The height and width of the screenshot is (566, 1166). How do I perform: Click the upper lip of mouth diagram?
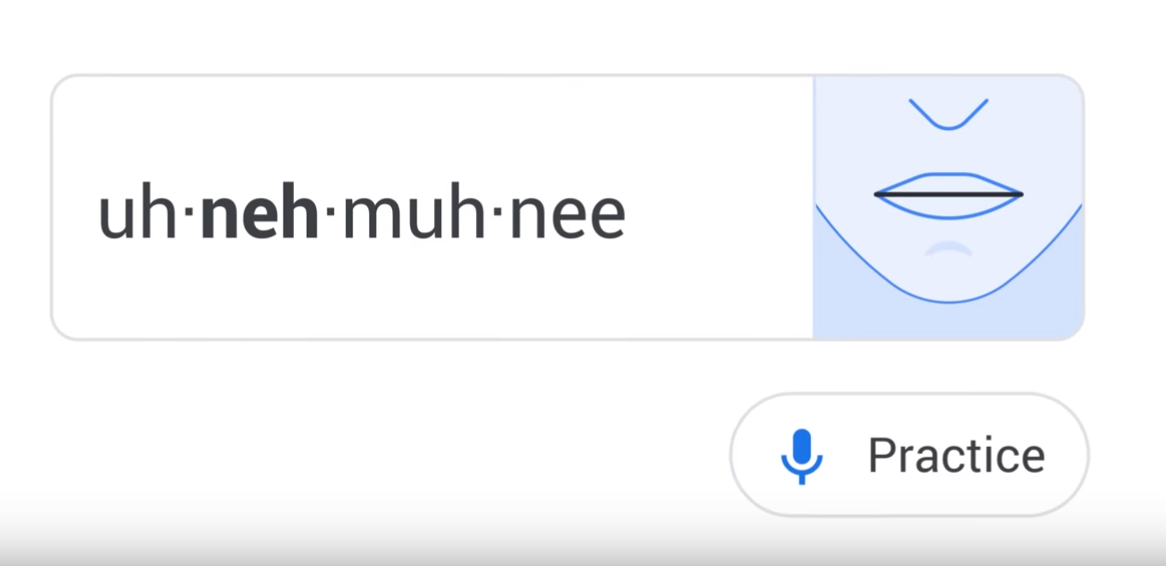click(x=948, y=178)
